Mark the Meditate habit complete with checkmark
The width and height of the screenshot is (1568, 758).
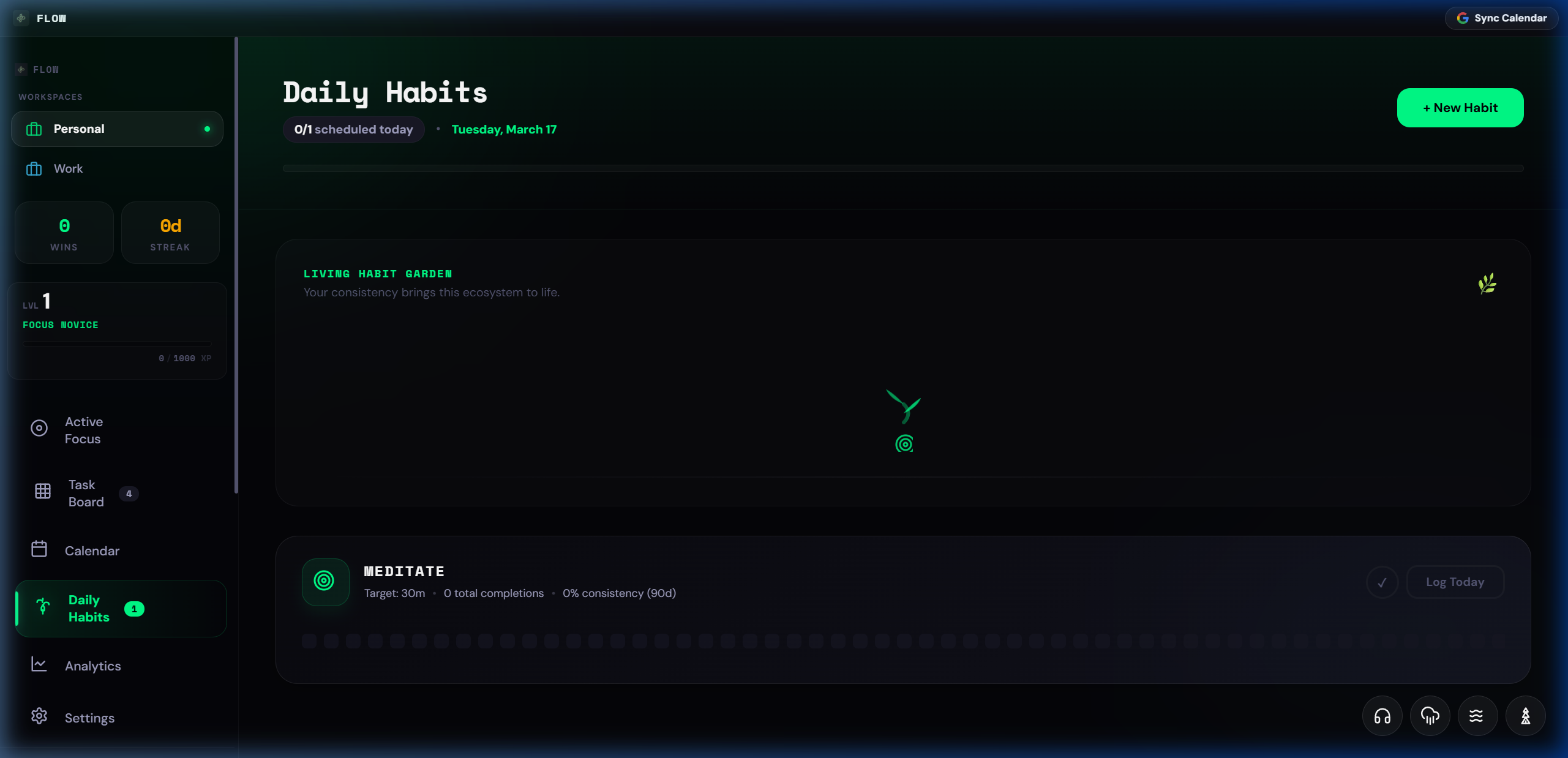click(1382, 582)
